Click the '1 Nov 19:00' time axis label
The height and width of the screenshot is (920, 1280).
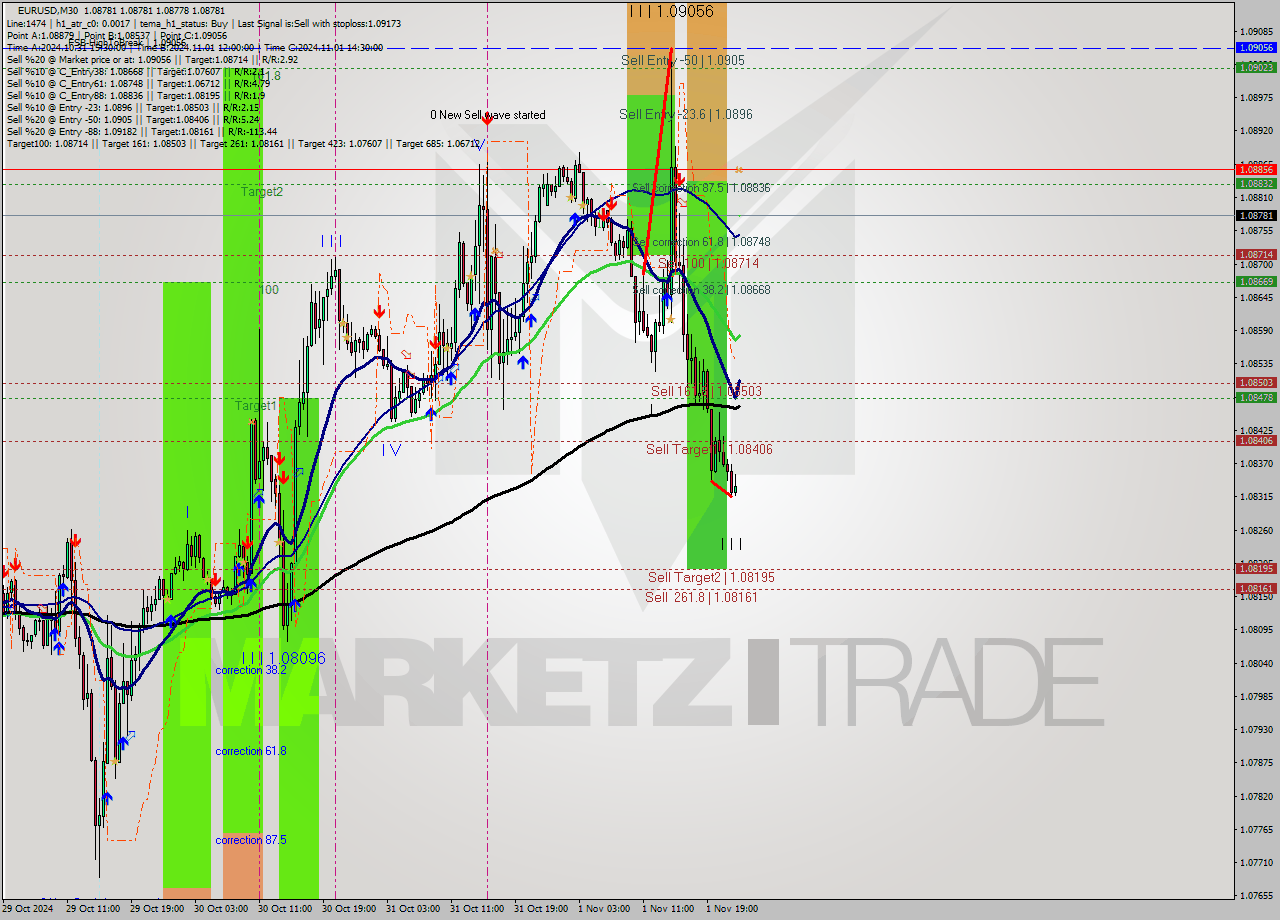coord(732,909)
